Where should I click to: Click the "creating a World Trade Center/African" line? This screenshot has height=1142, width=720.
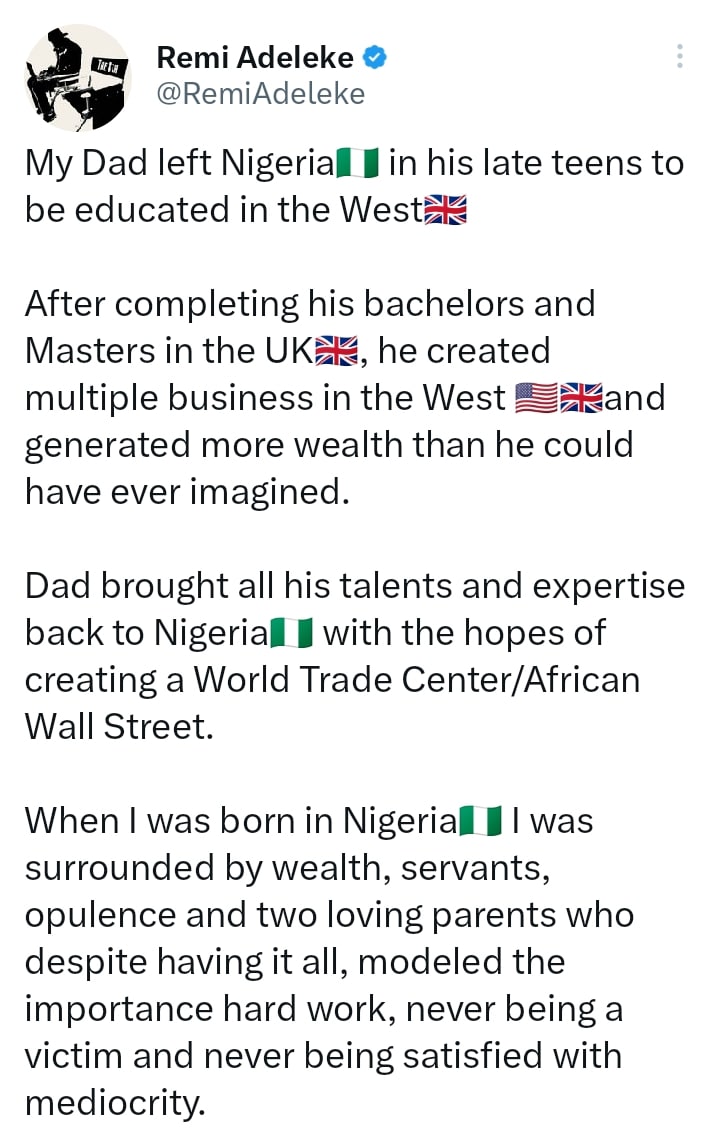point(331,680)
